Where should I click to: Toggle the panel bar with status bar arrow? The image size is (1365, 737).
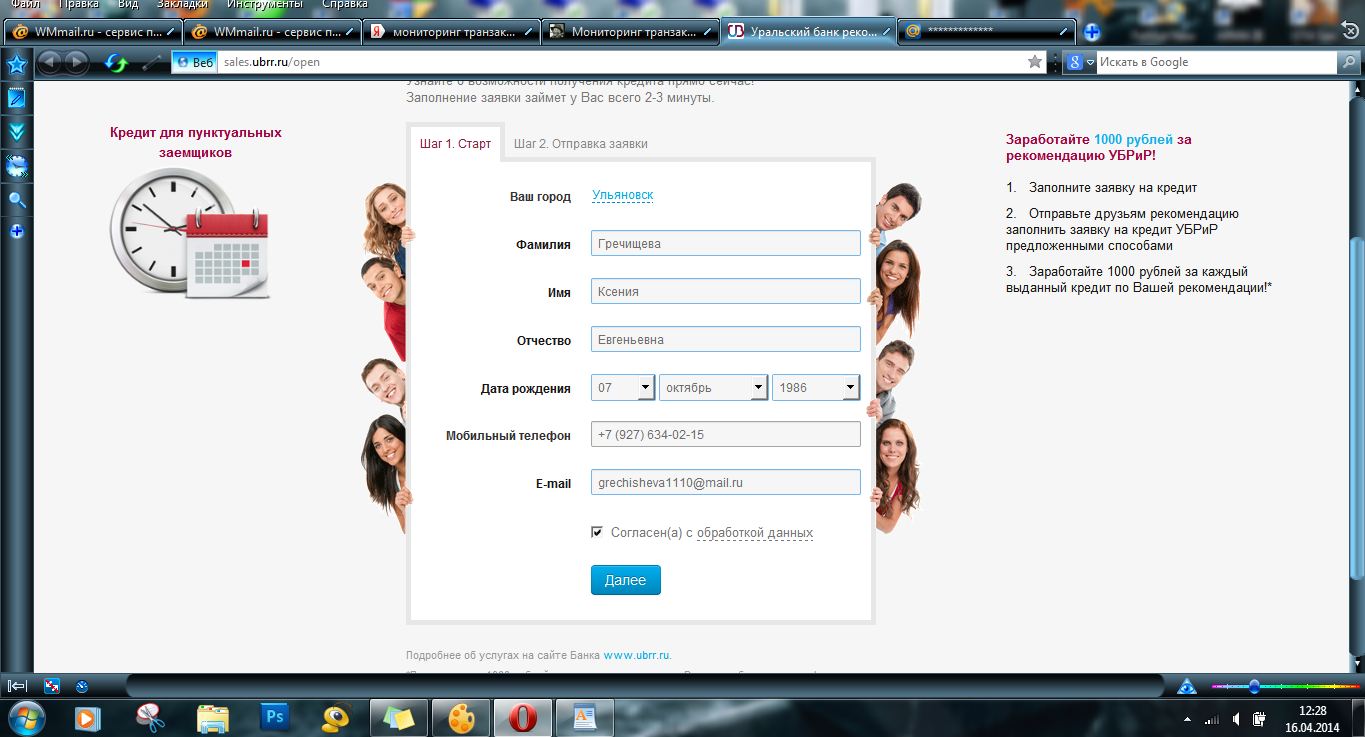[17, 686]
